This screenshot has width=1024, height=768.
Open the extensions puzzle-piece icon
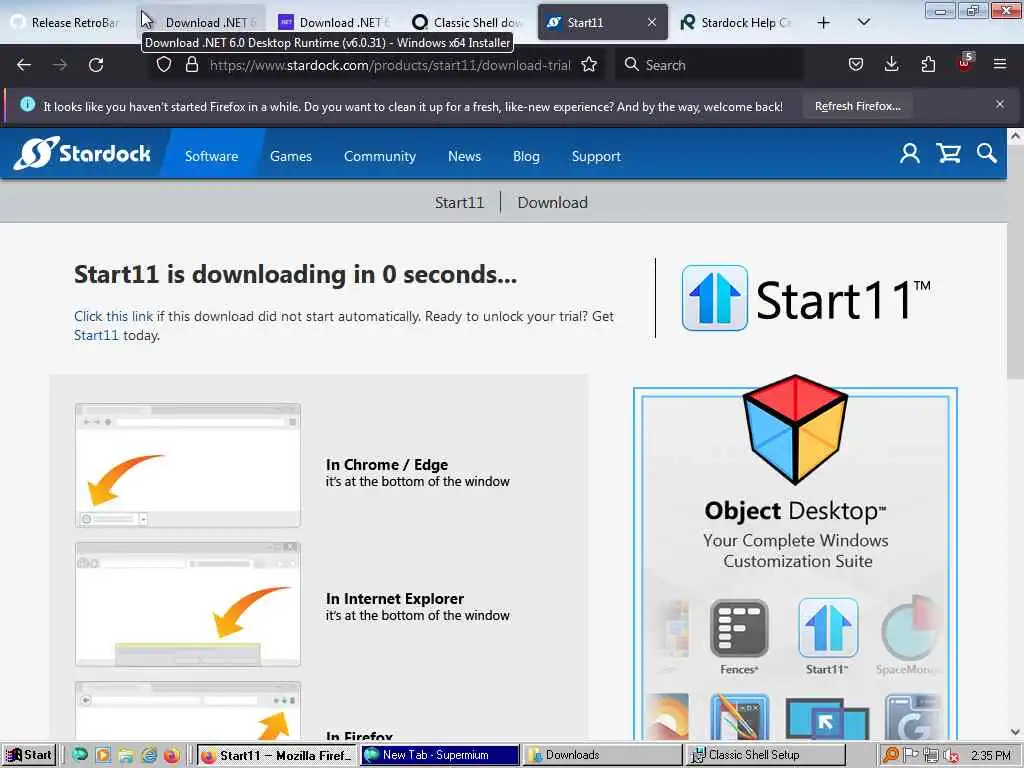(928, 64)
